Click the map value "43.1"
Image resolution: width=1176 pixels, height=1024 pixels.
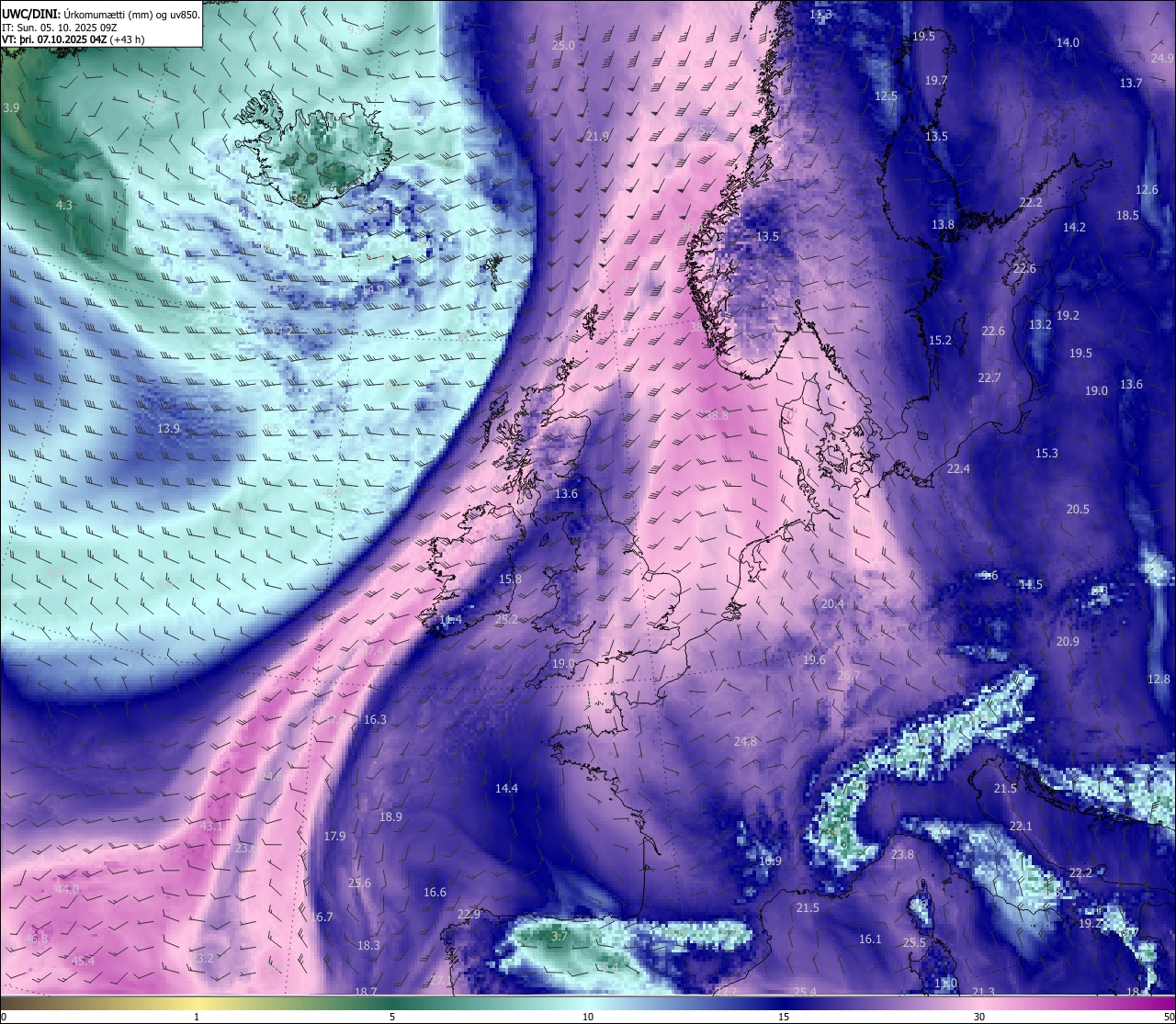coord(212,827)
